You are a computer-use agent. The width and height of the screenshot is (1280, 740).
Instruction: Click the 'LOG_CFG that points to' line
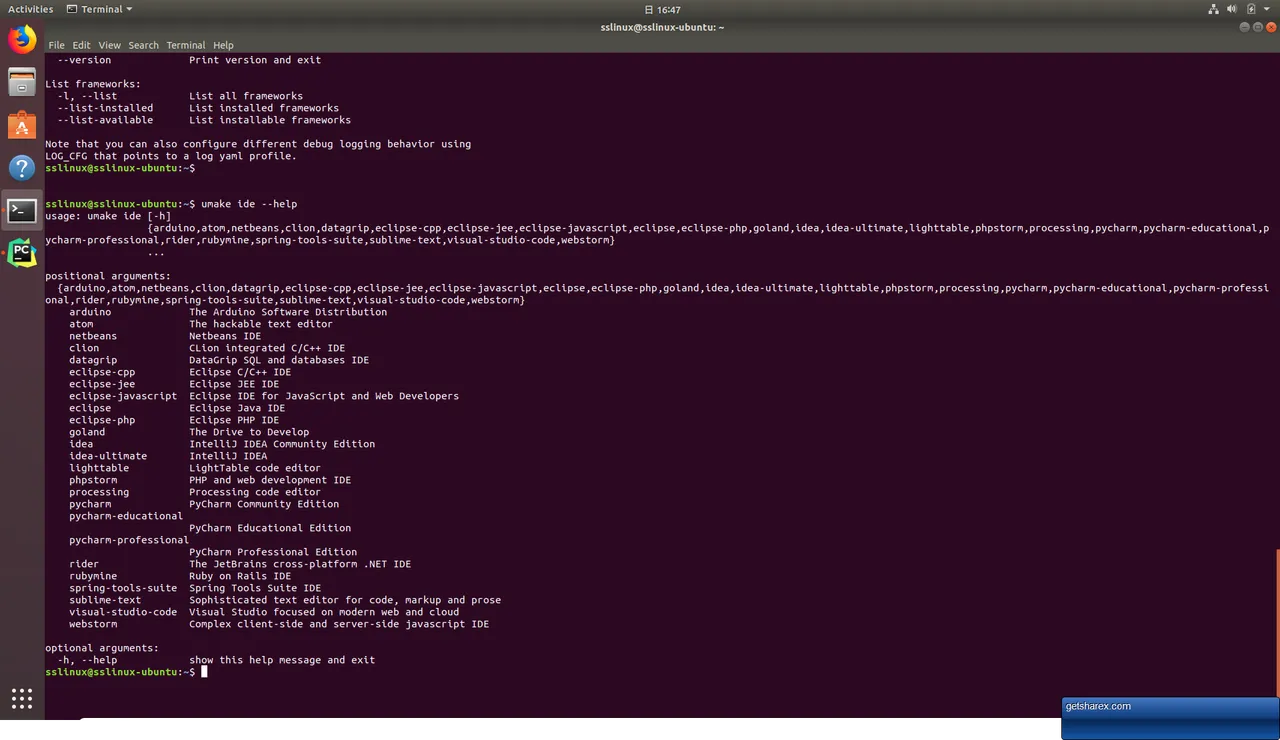[171, 156]
